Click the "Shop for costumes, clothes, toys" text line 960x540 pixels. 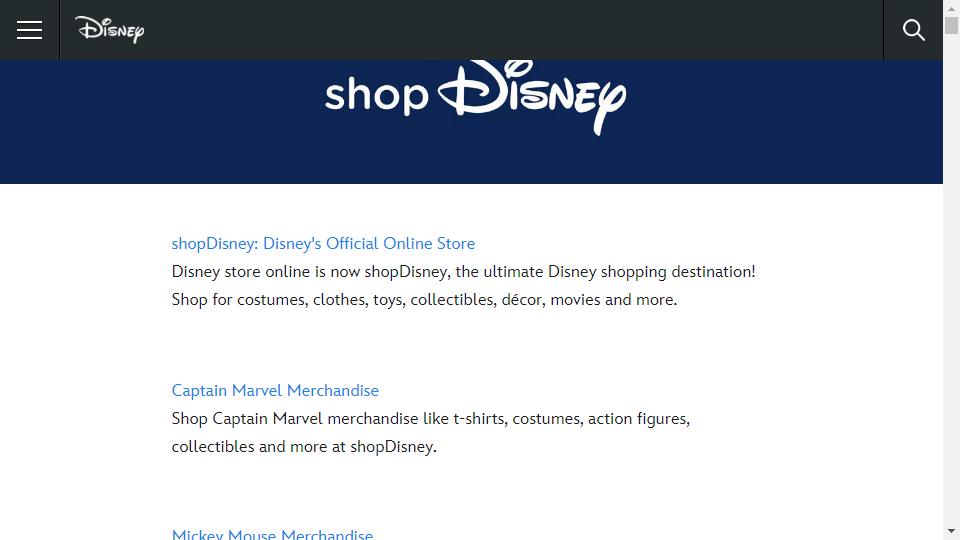(x=424, y=300)
